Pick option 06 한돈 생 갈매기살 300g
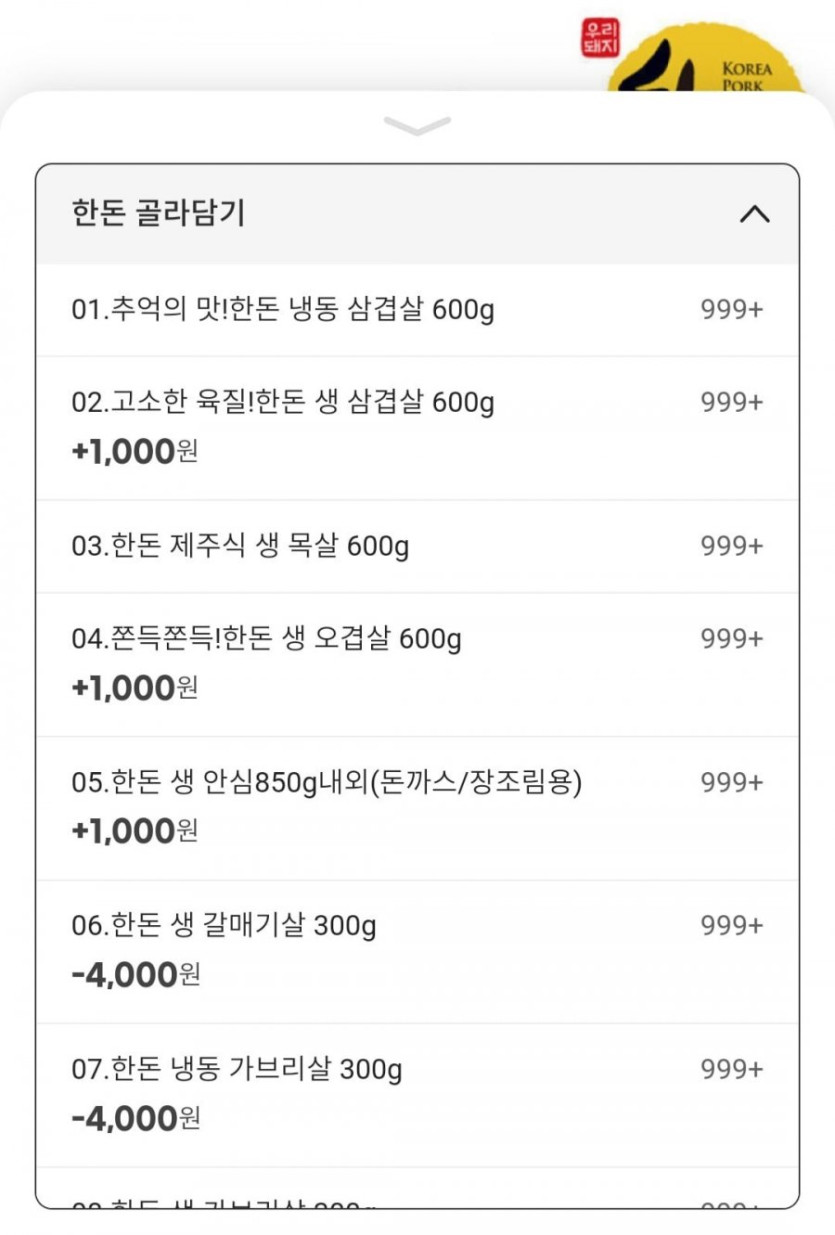 224,926
